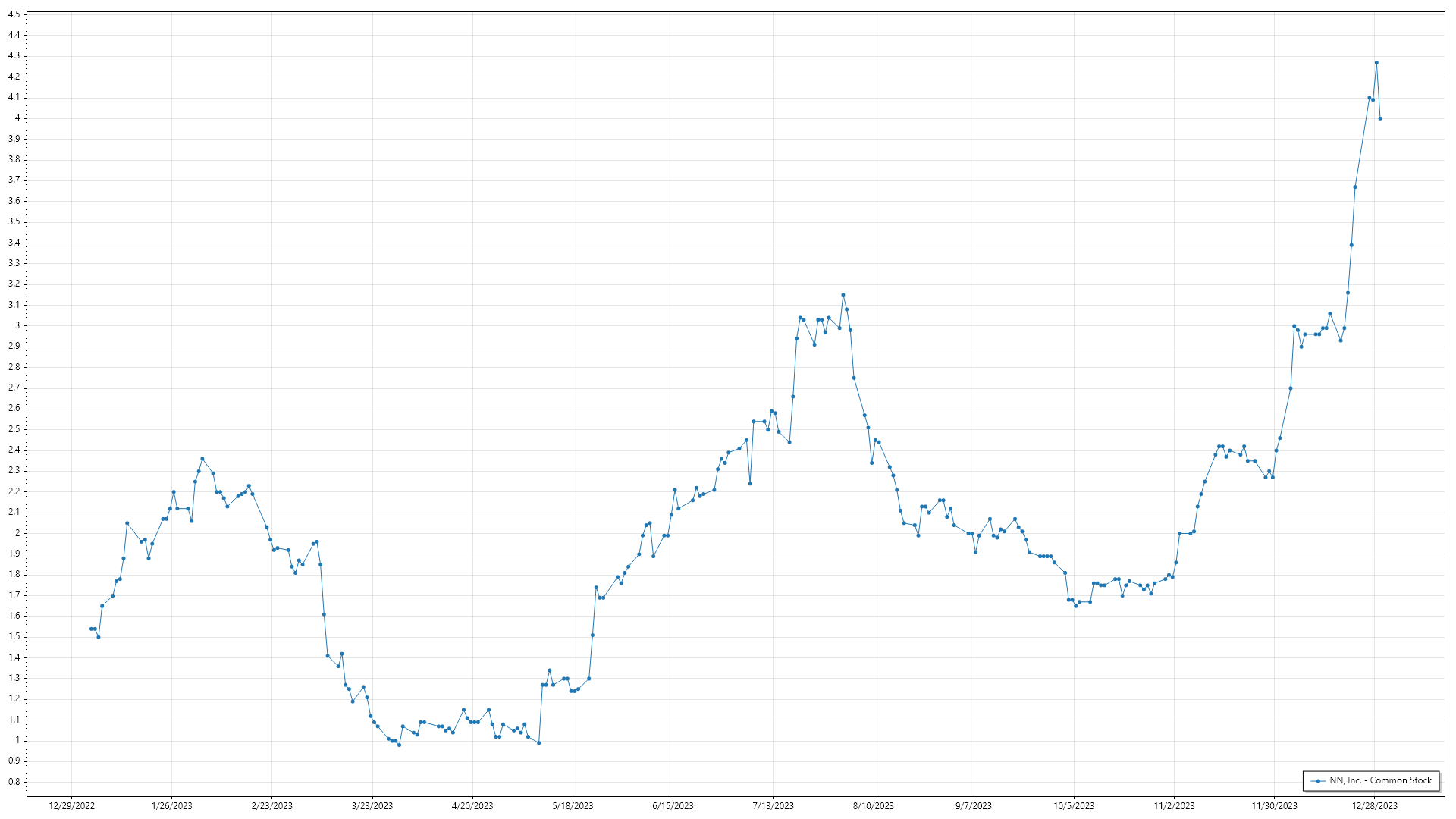Screen dimensions: 1456x819
Task: Click the 'NN, Inc. - Common Stock' legend label
Action: click(1380, 780)
